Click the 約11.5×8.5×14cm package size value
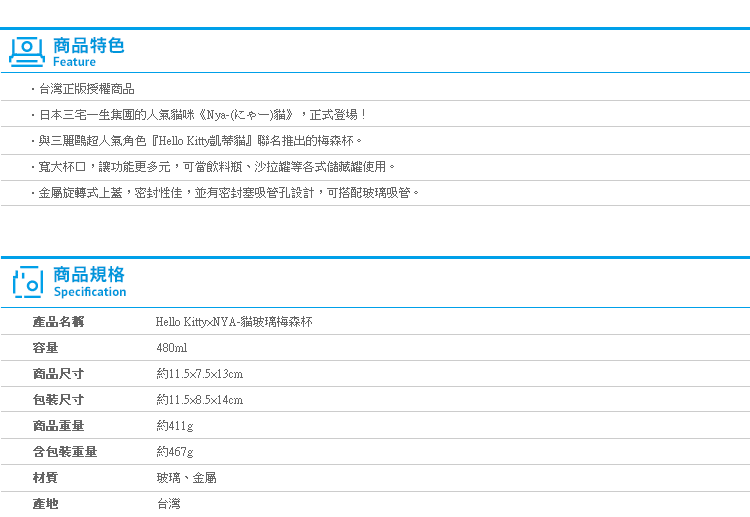The width and height of the screenshot is (750, 517). [200, 400]
